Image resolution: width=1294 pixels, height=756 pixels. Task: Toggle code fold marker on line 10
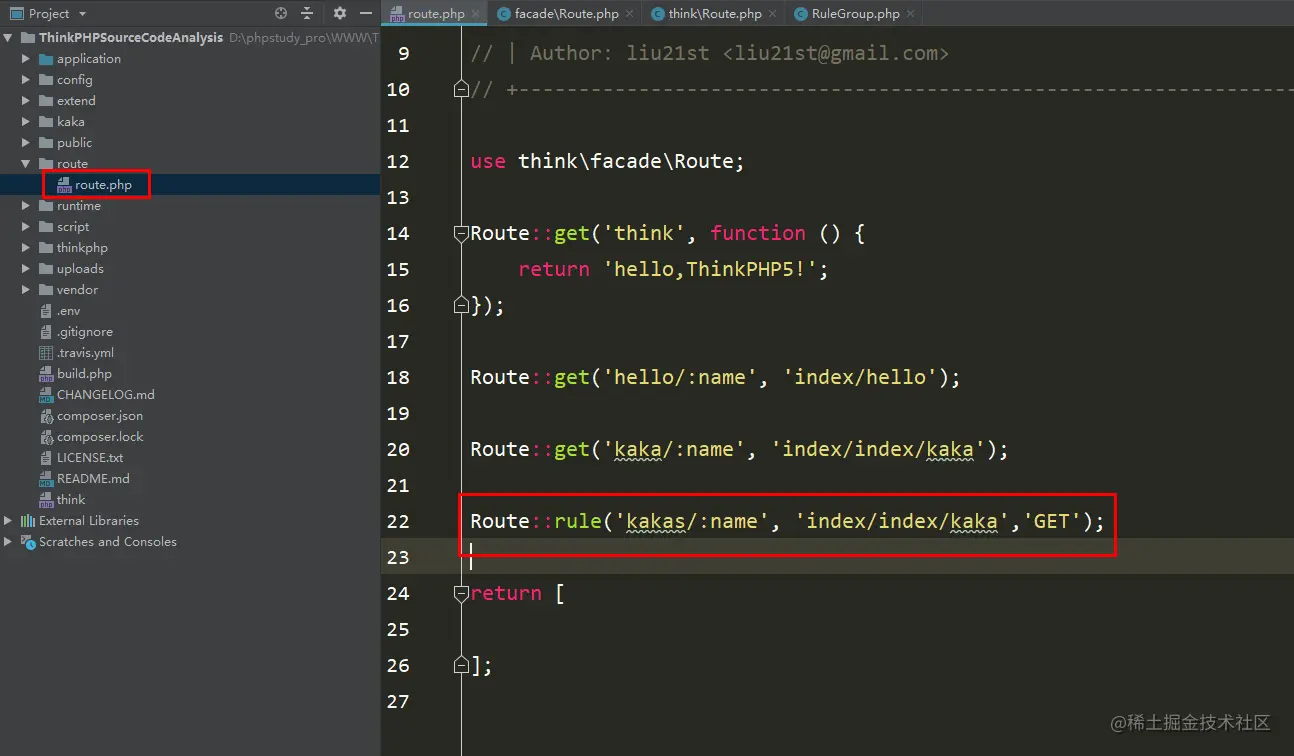point(461,89)
